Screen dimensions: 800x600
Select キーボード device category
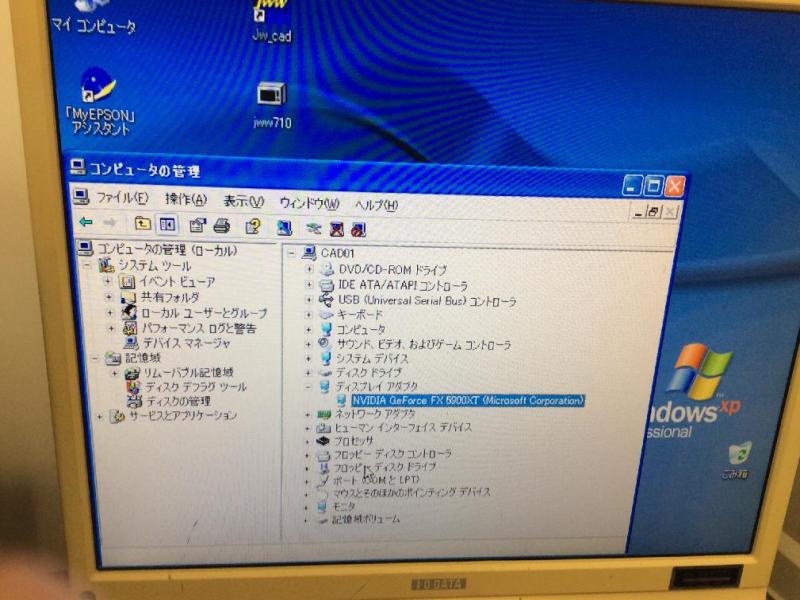[x=360, y=315]
